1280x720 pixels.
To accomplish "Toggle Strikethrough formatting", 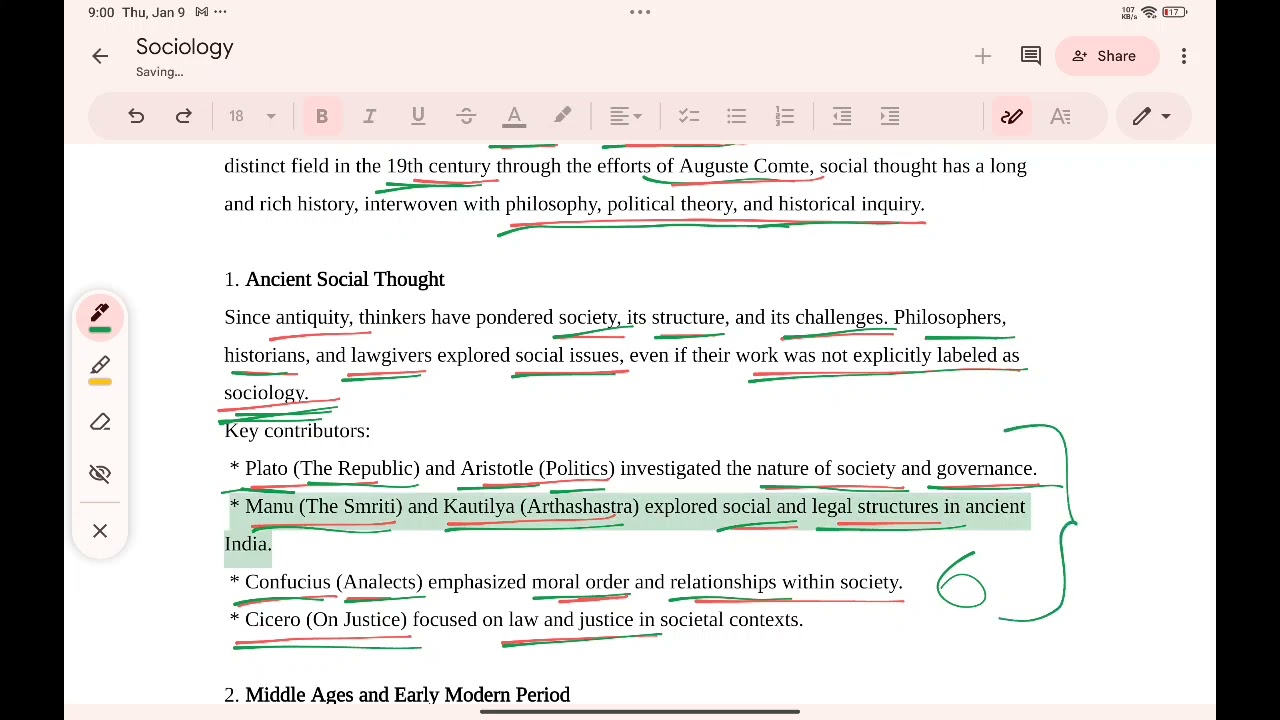I will 466,116.
